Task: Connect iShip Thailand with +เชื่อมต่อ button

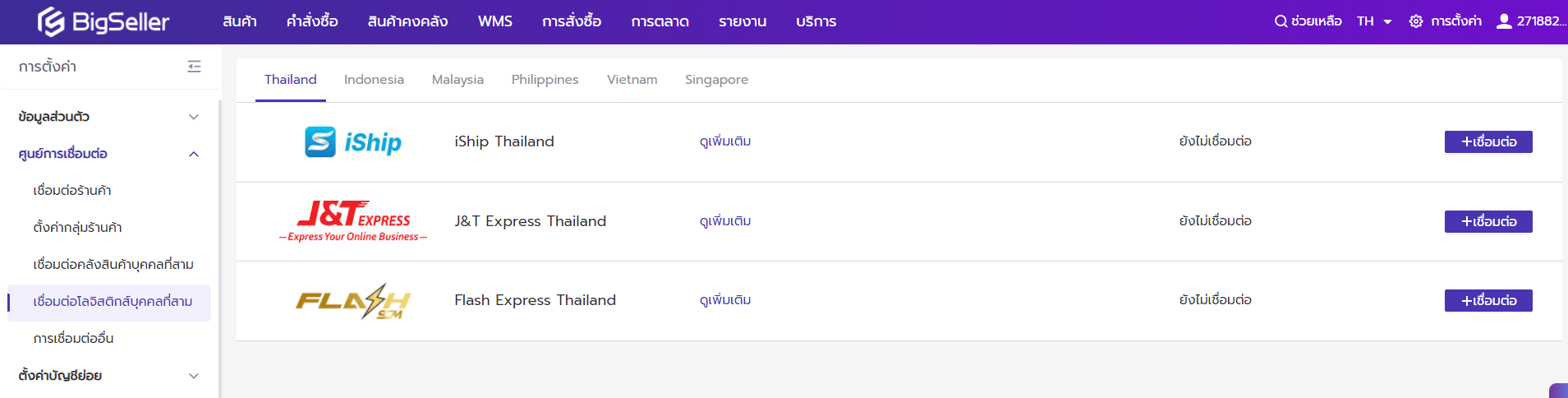Action: (x=1488, y=142)
